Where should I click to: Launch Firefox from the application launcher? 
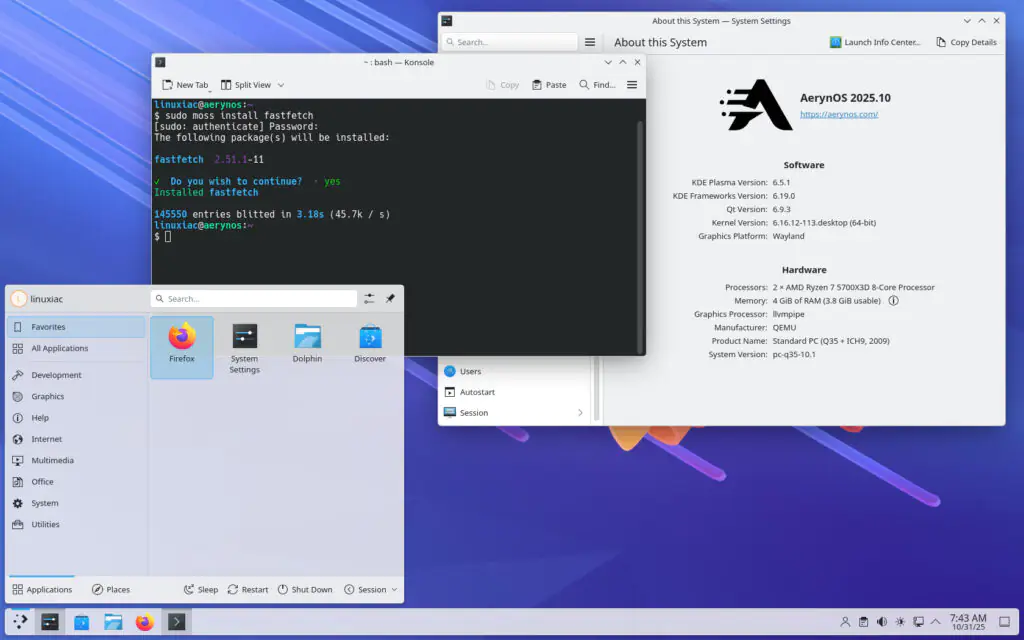(181, 340)
